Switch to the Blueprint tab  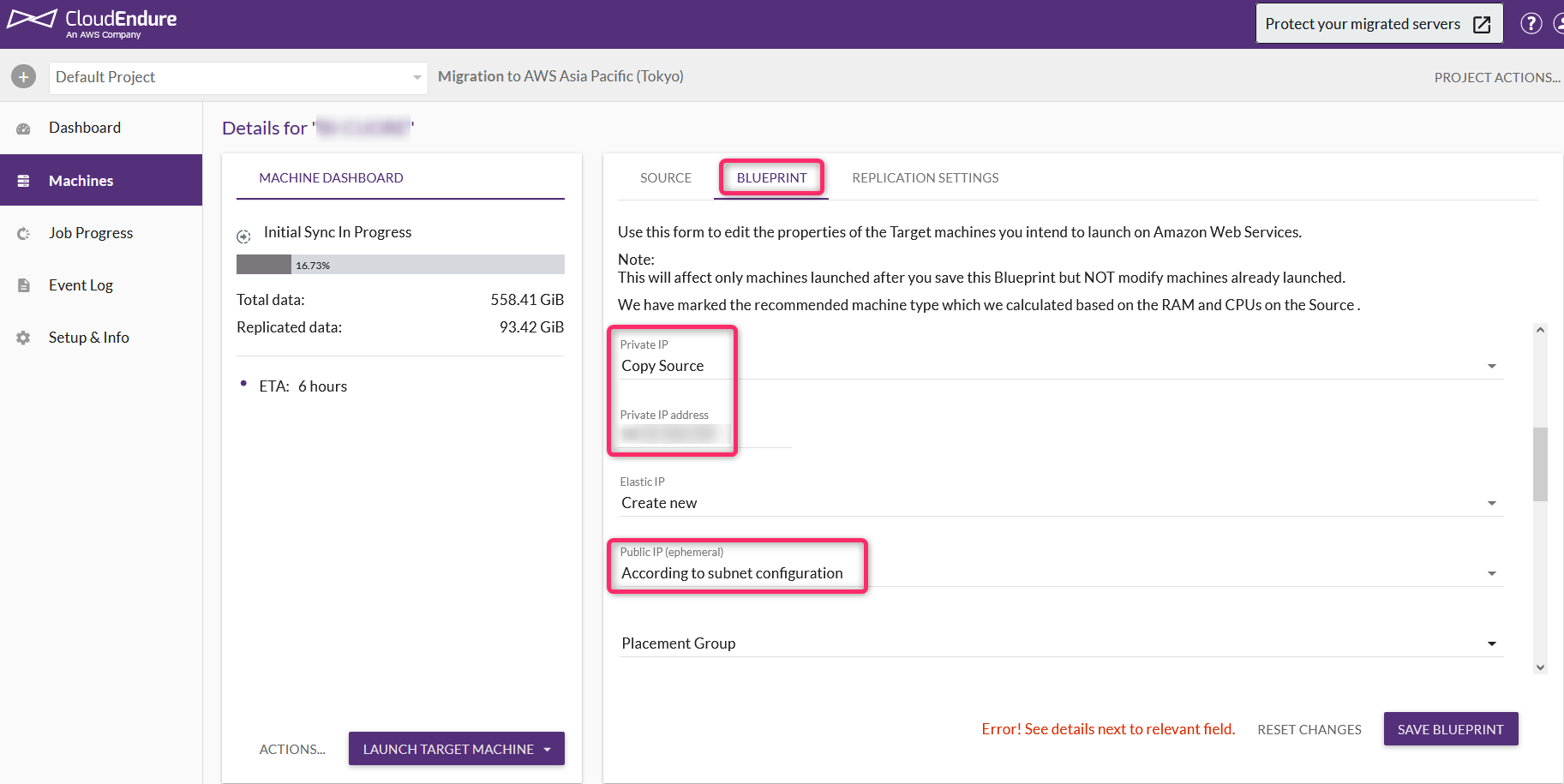pos(771,178)
